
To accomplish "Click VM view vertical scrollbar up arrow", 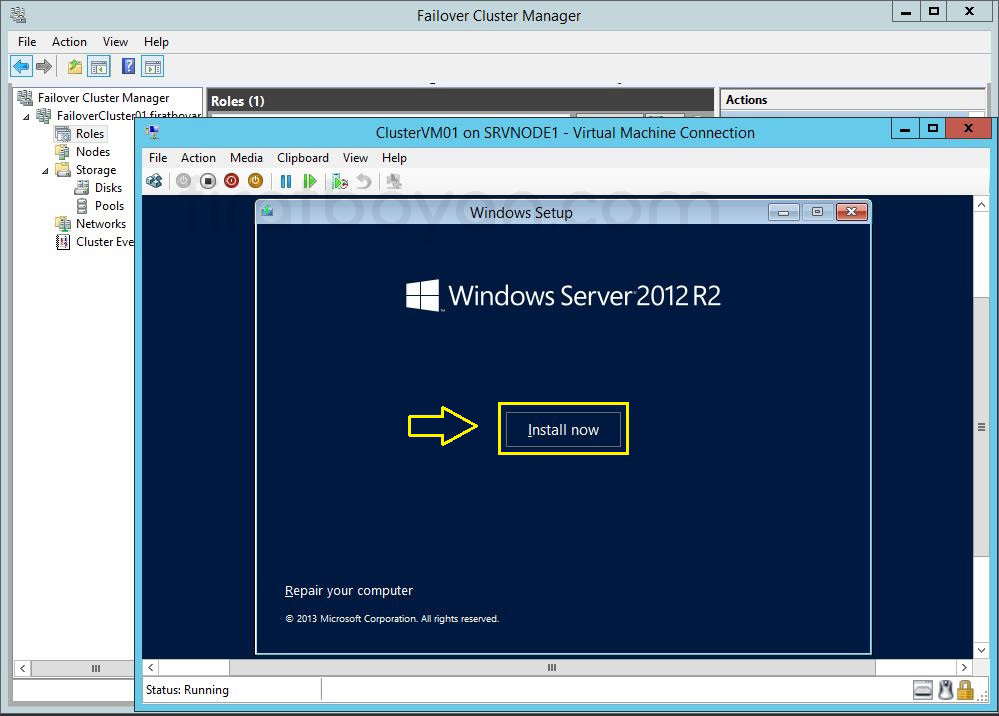I will tap(981, 204).
